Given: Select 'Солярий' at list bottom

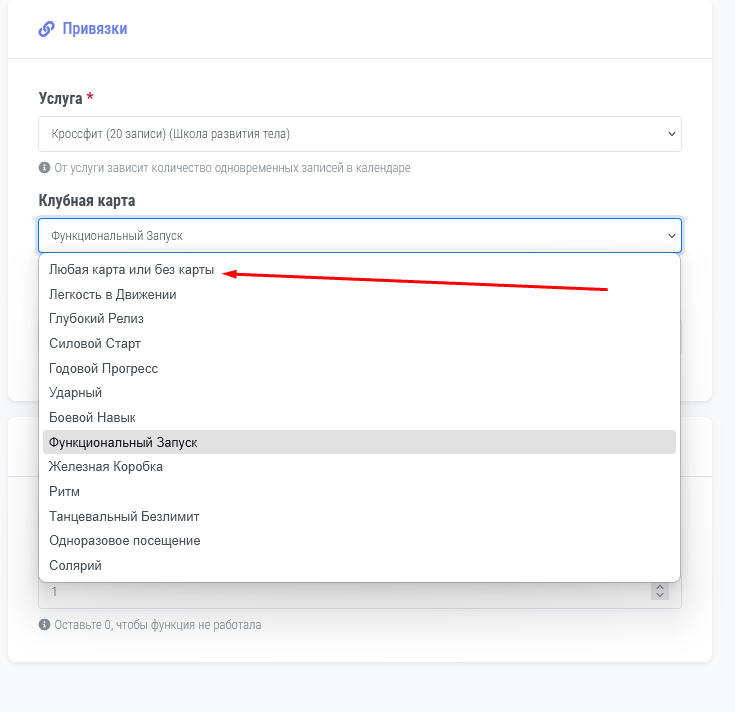Looking at the screenshot, I should [75, 565].
